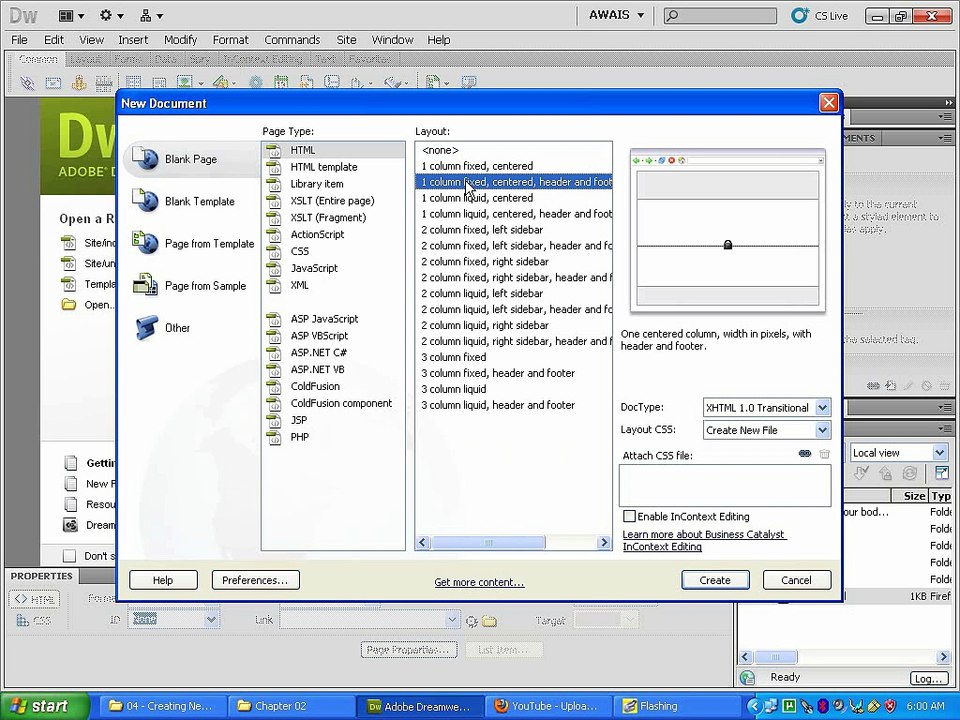Screen dimensions: 960x720
Task: Click the point-to-file target icon next to Link
Action: pos(471,621)
